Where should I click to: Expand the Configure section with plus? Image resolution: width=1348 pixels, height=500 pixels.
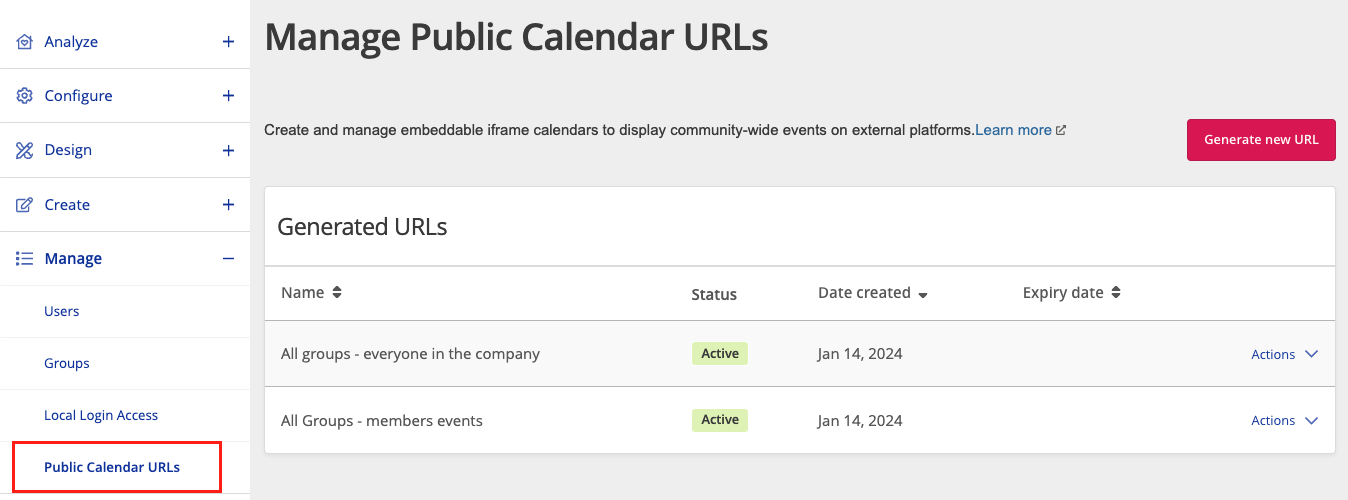[x=228, y=96]
